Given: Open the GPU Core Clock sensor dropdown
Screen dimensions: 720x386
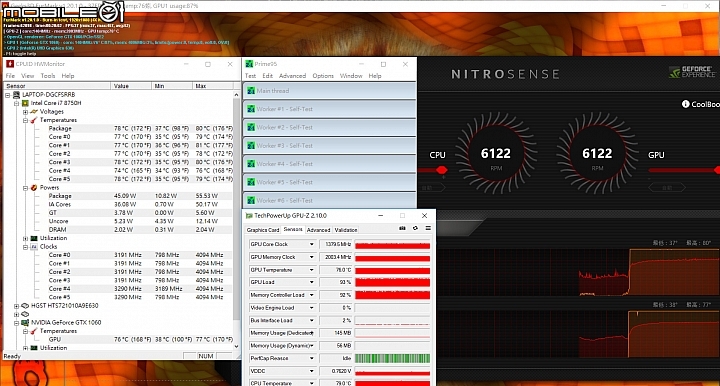Looking at the screenshot, I should pyautogui.click(x=311, y=244).
